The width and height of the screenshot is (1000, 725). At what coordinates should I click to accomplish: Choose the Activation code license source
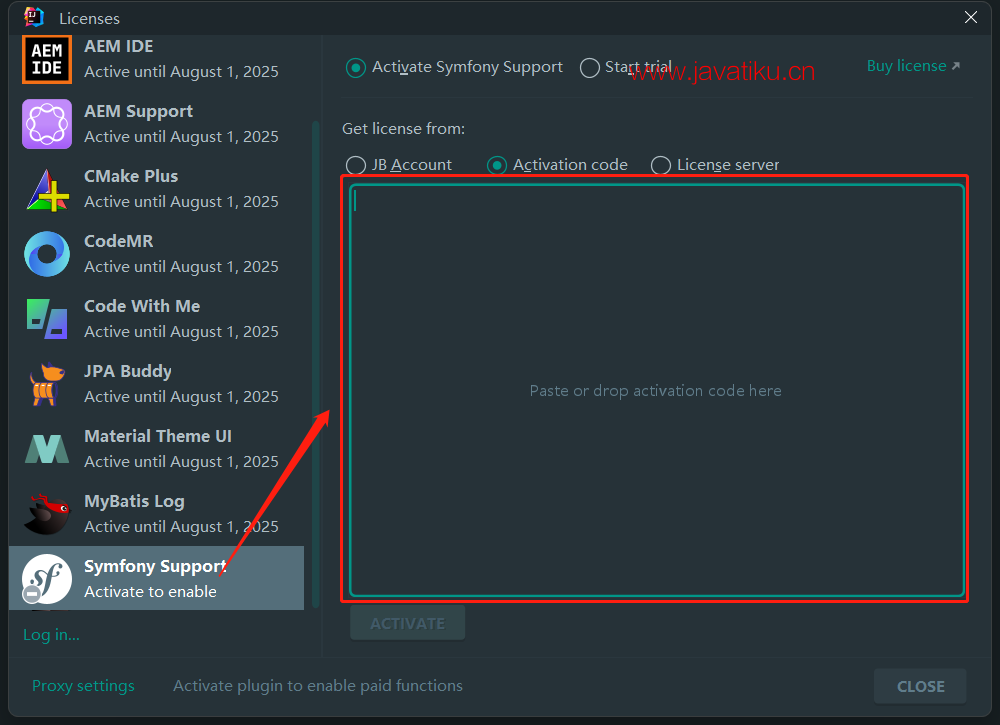click(496, 165)
